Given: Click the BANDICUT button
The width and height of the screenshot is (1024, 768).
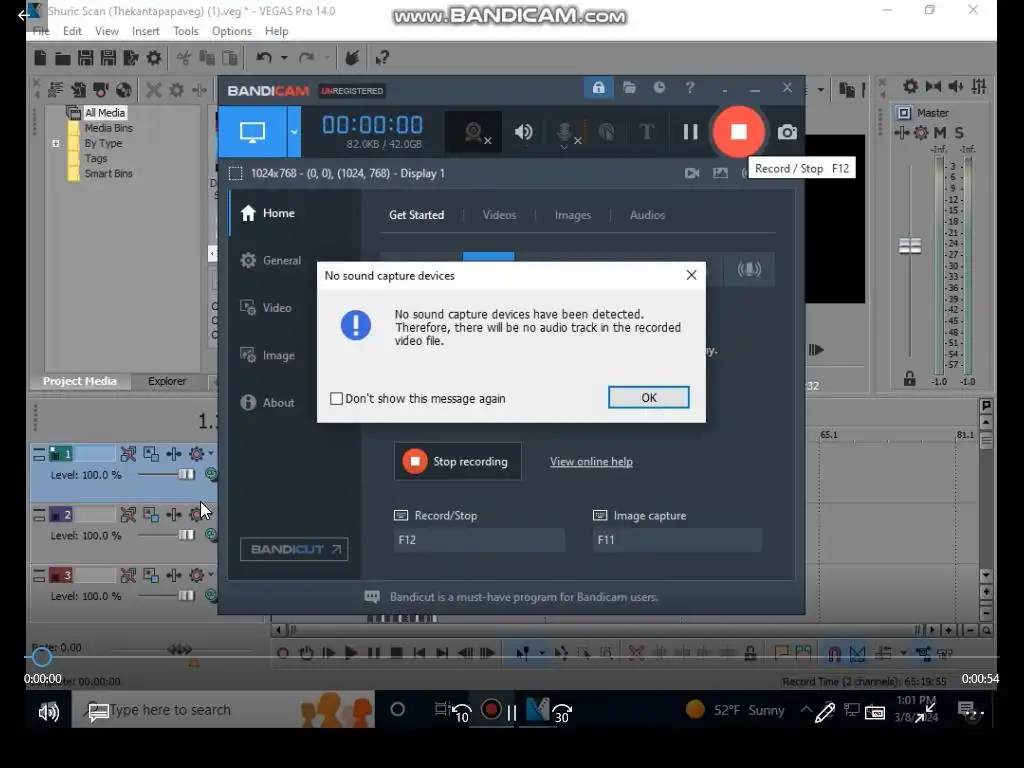Looking at the screenshot, I should pos(294,549).
